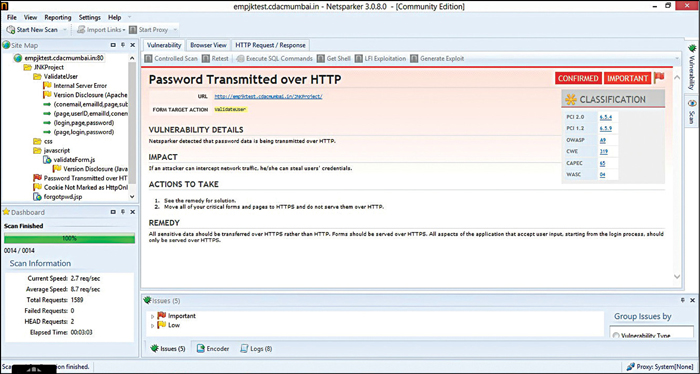This screenshot has width=700, height=374.
Task: Open the PCI 2.0 6.5.4 link
Action: click(x=605, y=117)
